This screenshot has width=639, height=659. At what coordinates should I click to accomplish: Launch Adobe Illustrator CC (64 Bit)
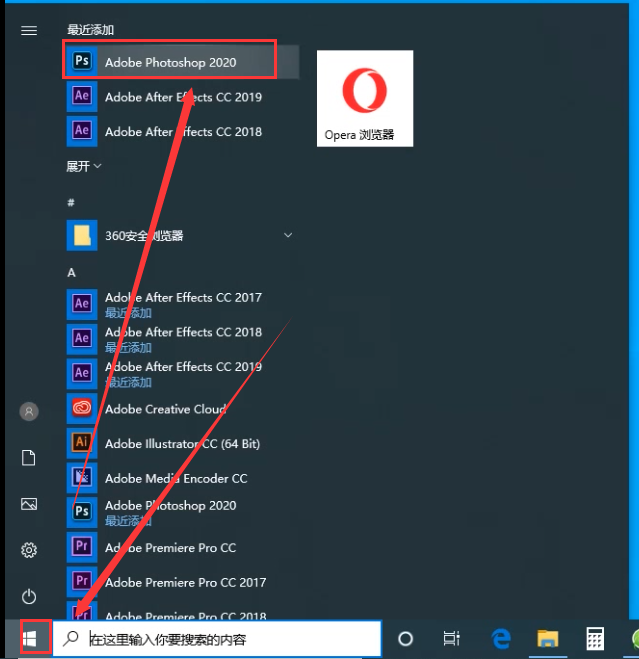pyautogui.click(x=182, y=443)
